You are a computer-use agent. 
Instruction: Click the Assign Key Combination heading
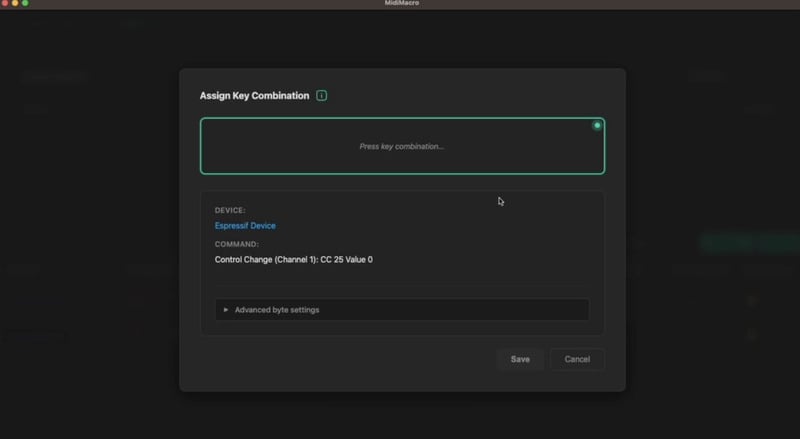click(x=254, y=96)
